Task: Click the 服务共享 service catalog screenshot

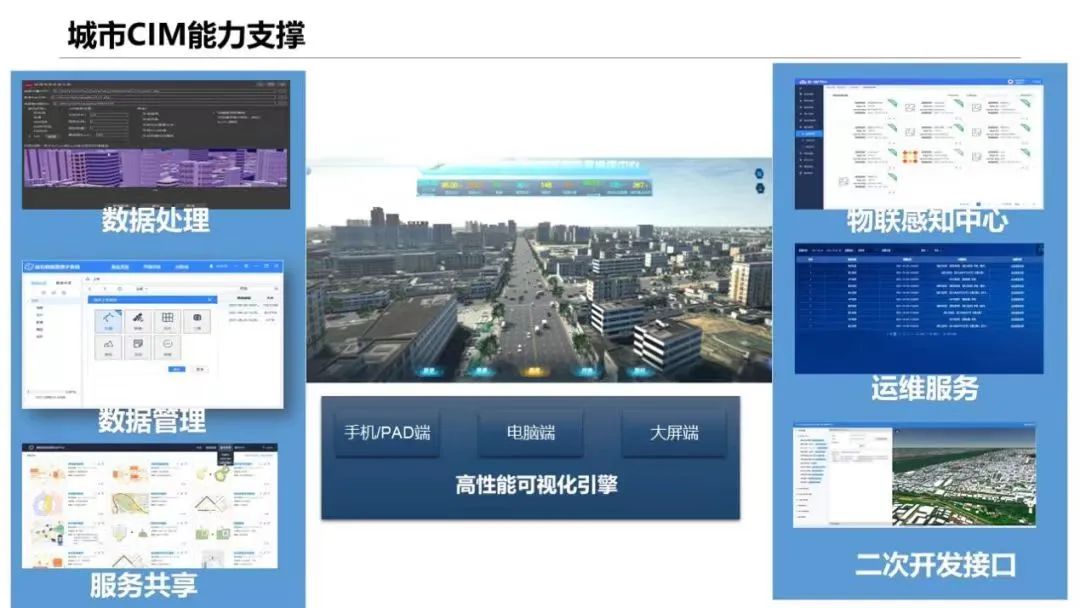Action: tap(149, 505)
